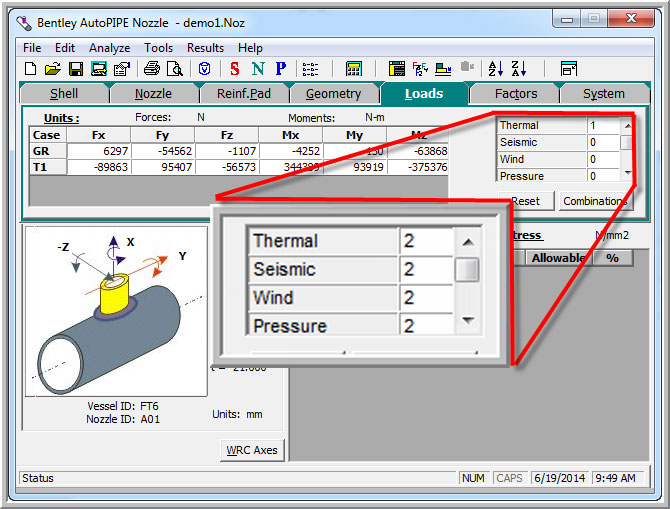The height and width of the screenshot is (509, 670).
Task: Click the Fx column header
Action: pos(99,135)
